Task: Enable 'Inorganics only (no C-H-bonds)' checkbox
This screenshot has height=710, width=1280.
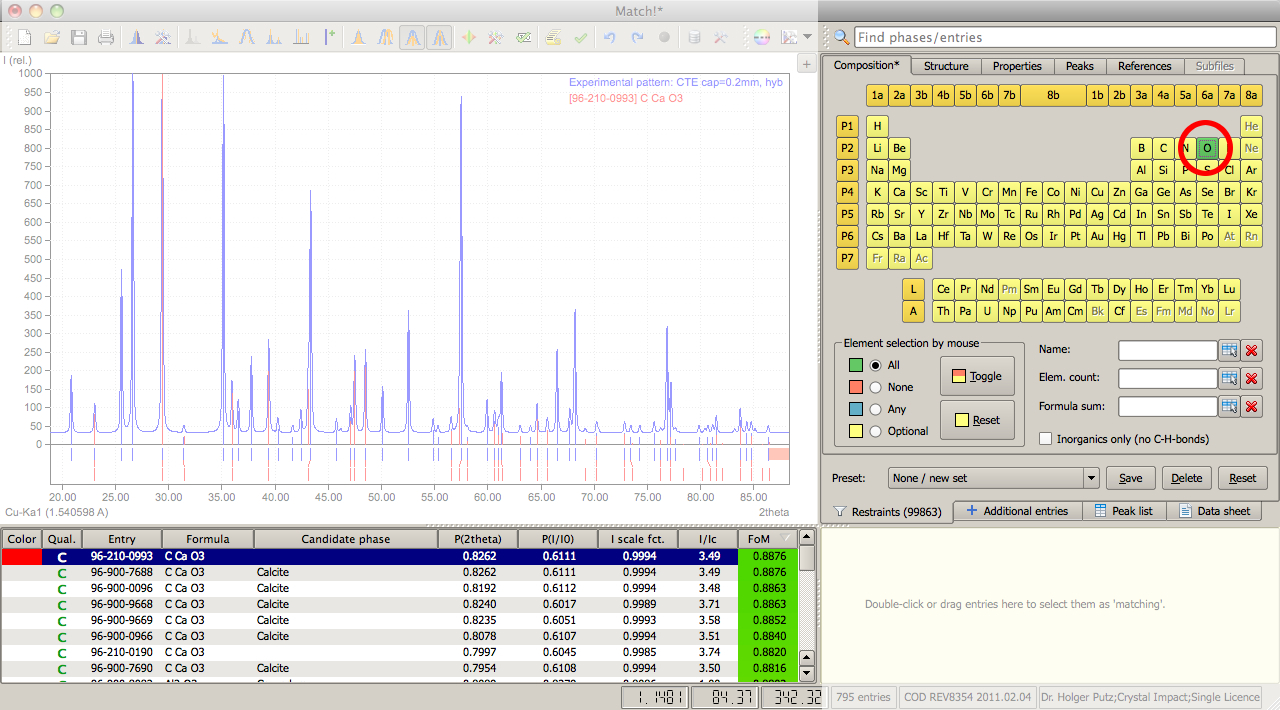Action: pyautogui.click(x=1046, y=439)
